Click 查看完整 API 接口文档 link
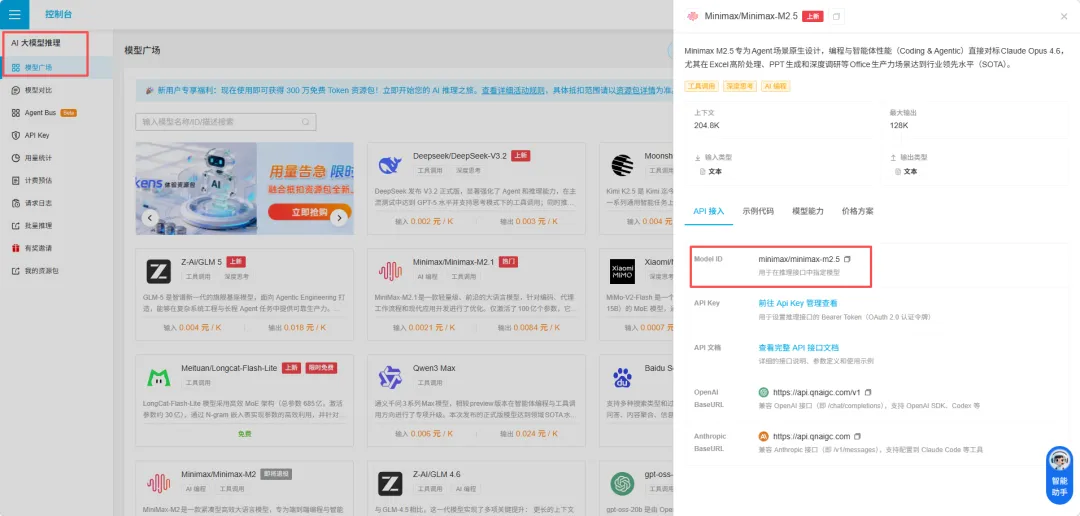 coord(798,348)
